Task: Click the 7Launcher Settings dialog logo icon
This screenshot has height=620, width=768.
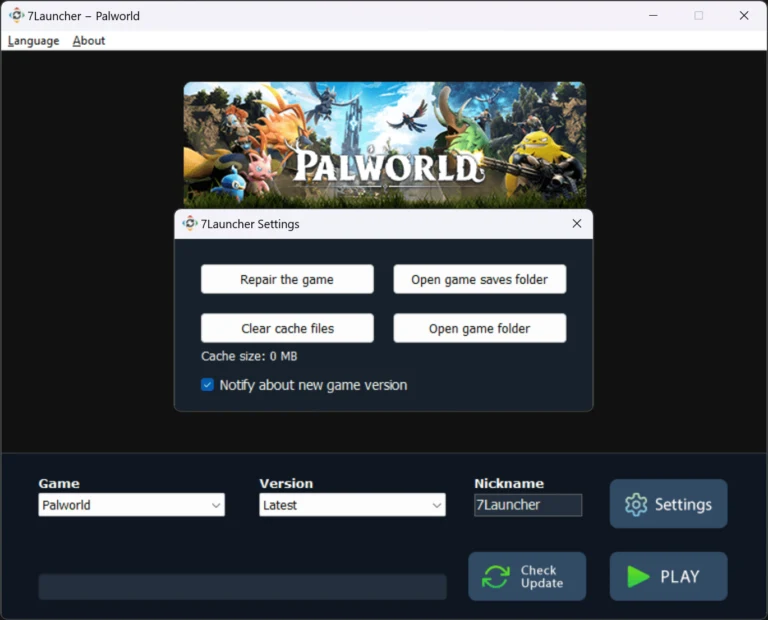Action: tap(190, 224)
